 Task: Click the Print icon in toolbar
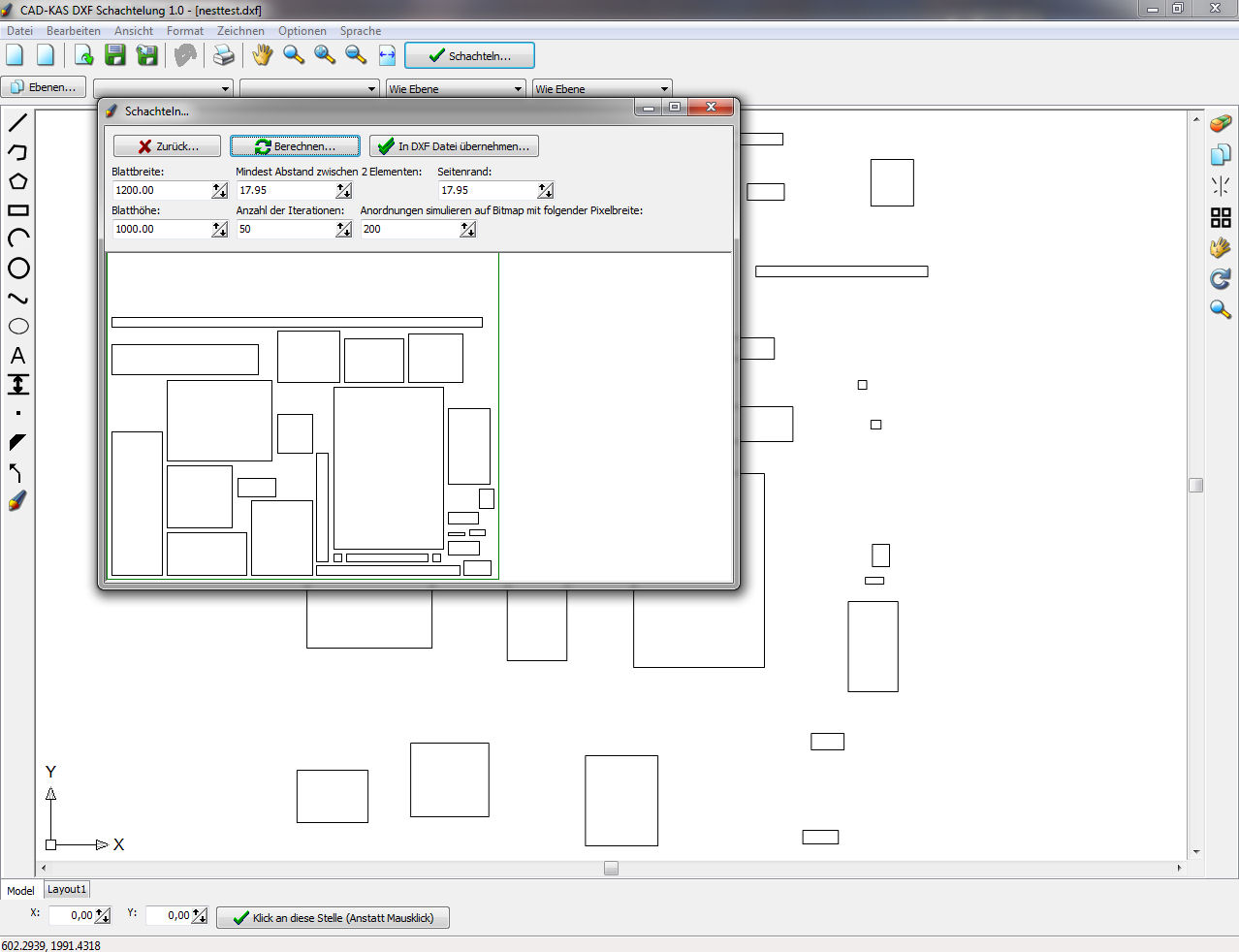click(x=224, y=55)
